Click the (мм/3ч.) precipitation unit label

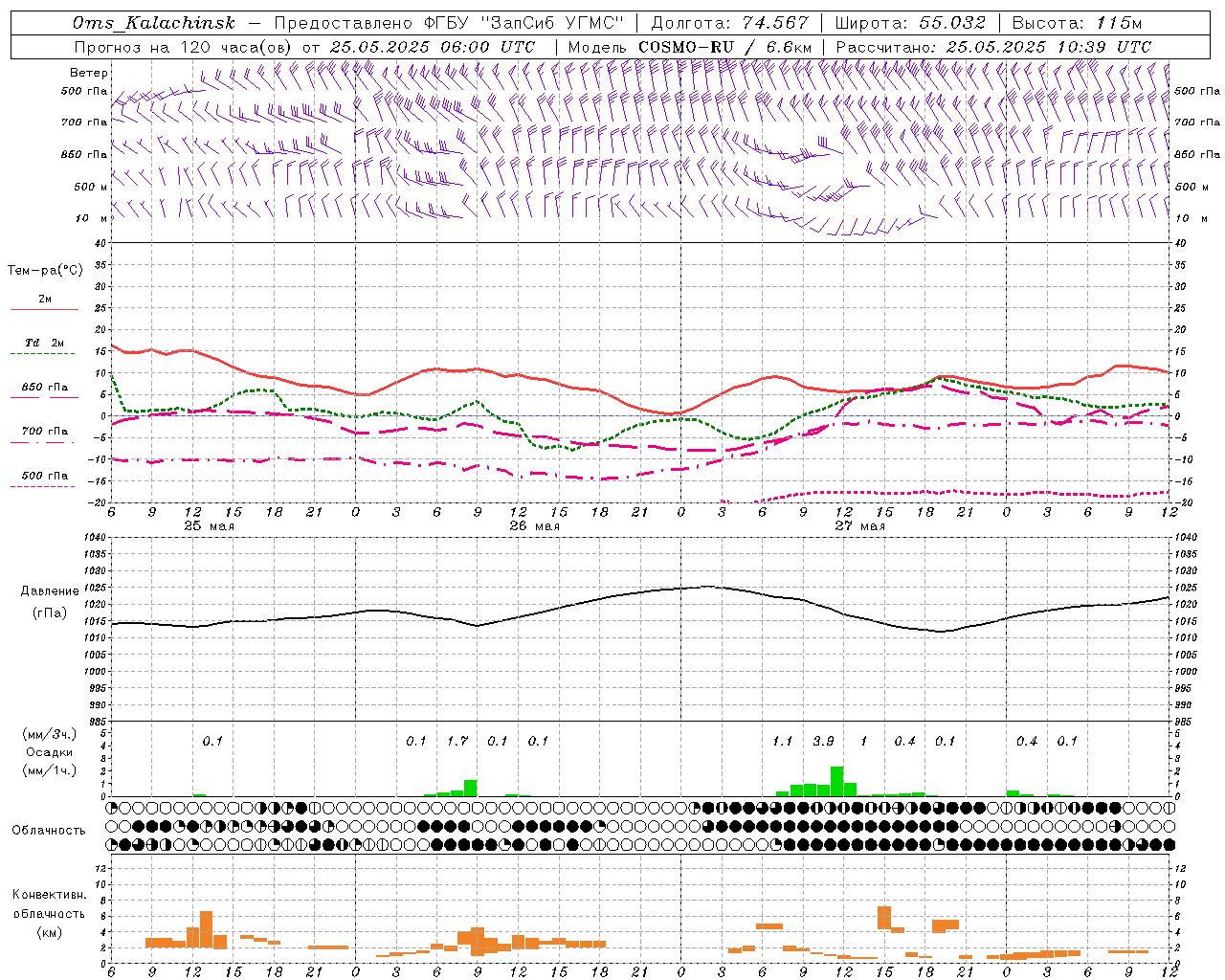point(50,734)
